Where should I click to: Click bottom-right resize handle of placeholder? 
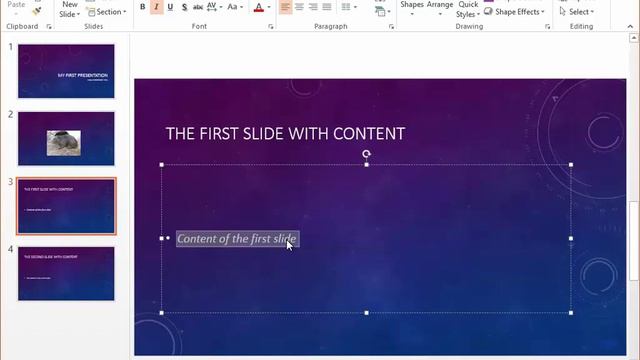(x=571, y=313)
